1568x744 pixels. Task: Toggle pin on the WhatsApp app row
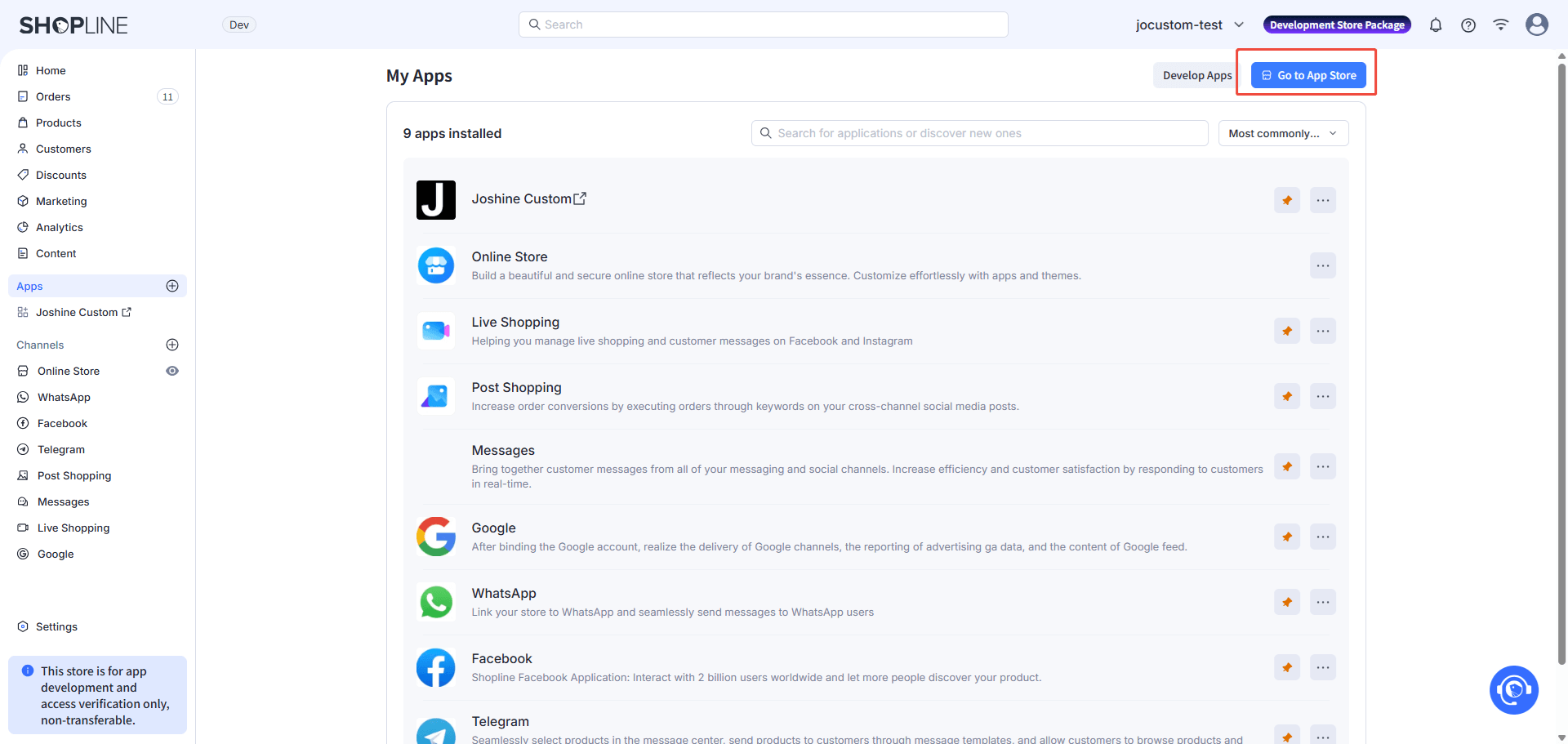pos(1286,602)
